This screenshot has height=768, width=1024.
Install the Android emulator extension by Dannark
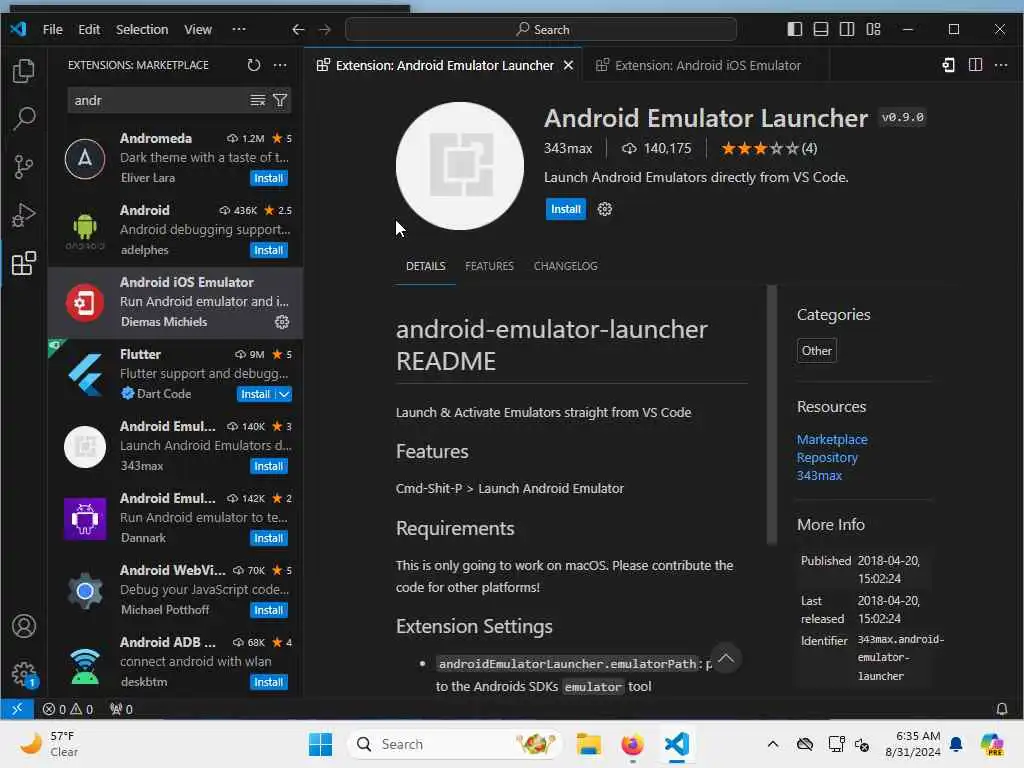268,538
